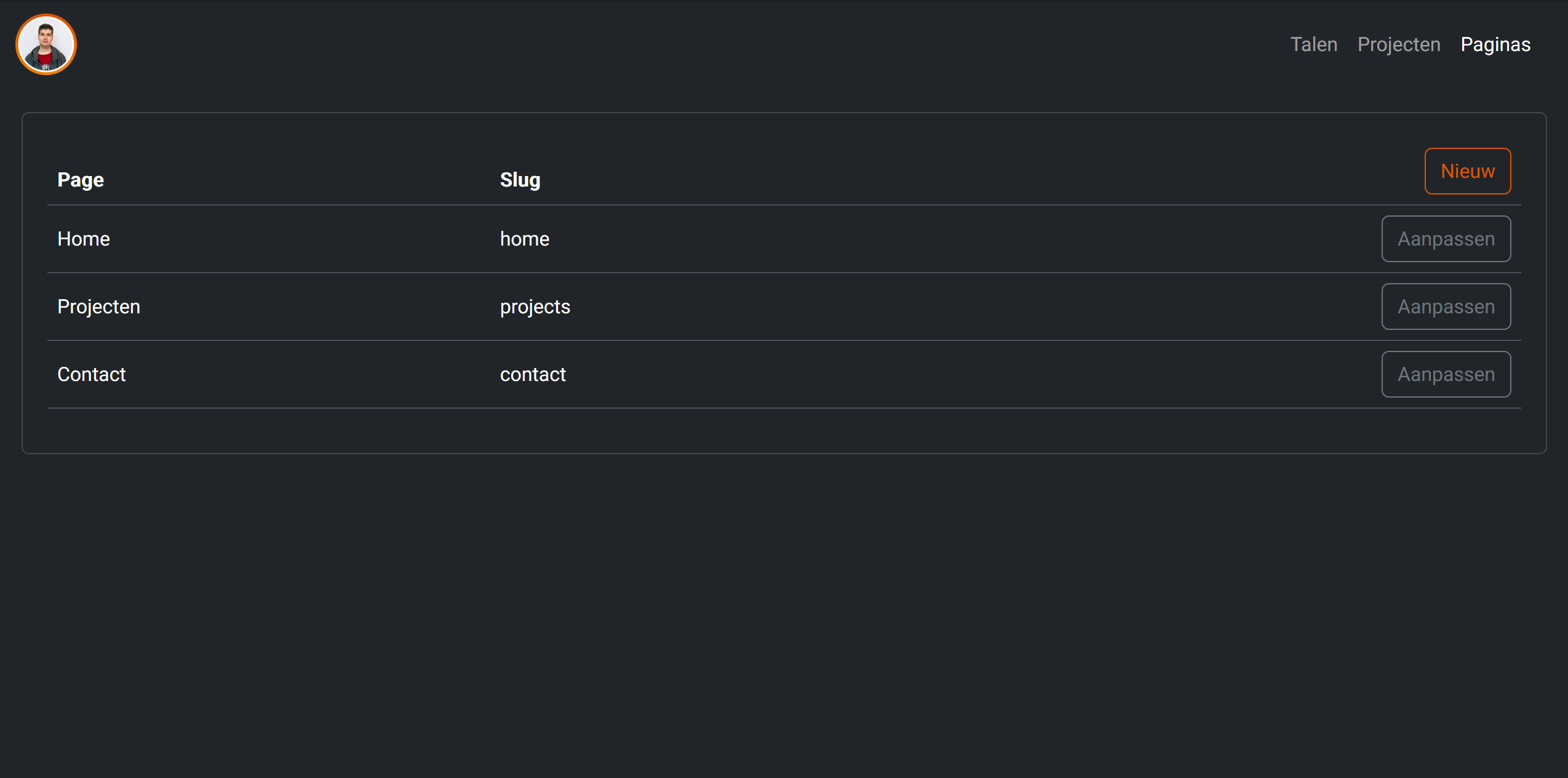Click the home slug text
Viewport: 1568px width, 778px height.
[524, 239]
